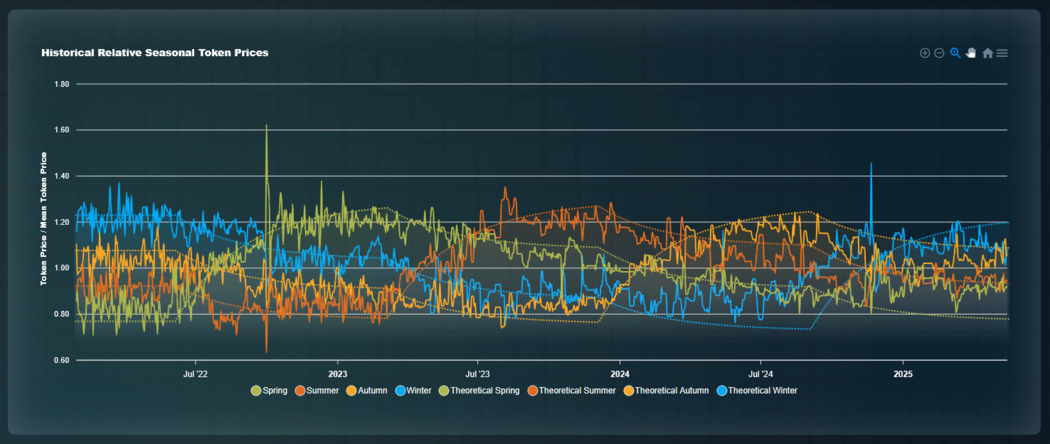Toggle the Autumn legend entry
The width and height of the screenshot is (1050, 444).
pos(372,390)
